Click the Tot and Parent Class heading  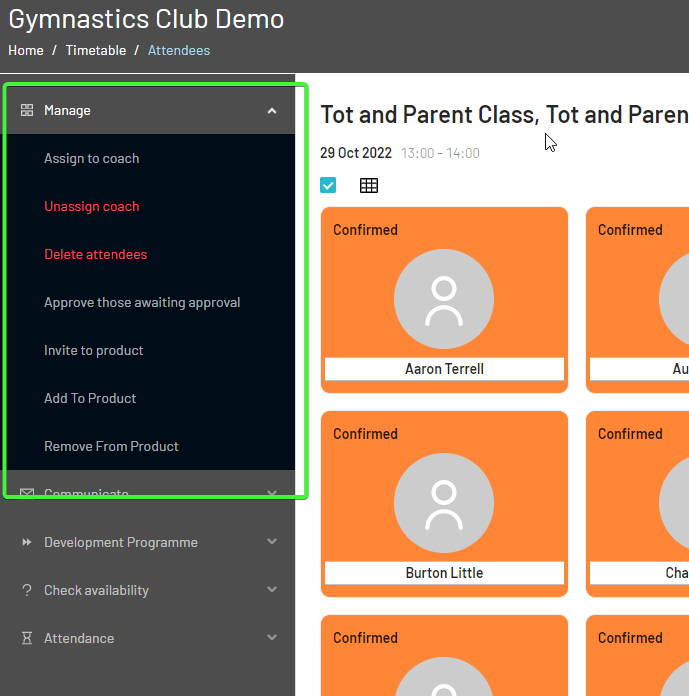click(504, 115)
